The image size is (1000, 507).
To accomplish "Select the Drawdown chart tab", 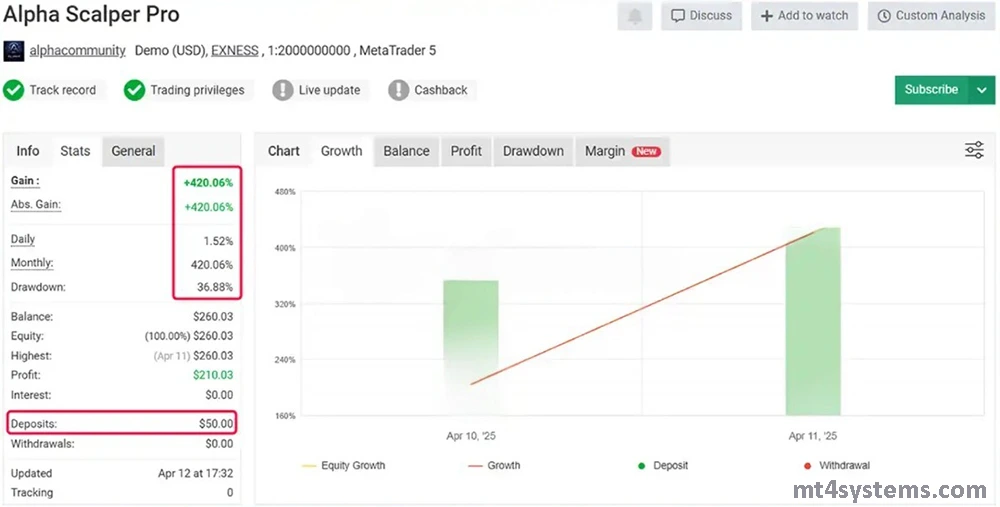I will 533,151.
